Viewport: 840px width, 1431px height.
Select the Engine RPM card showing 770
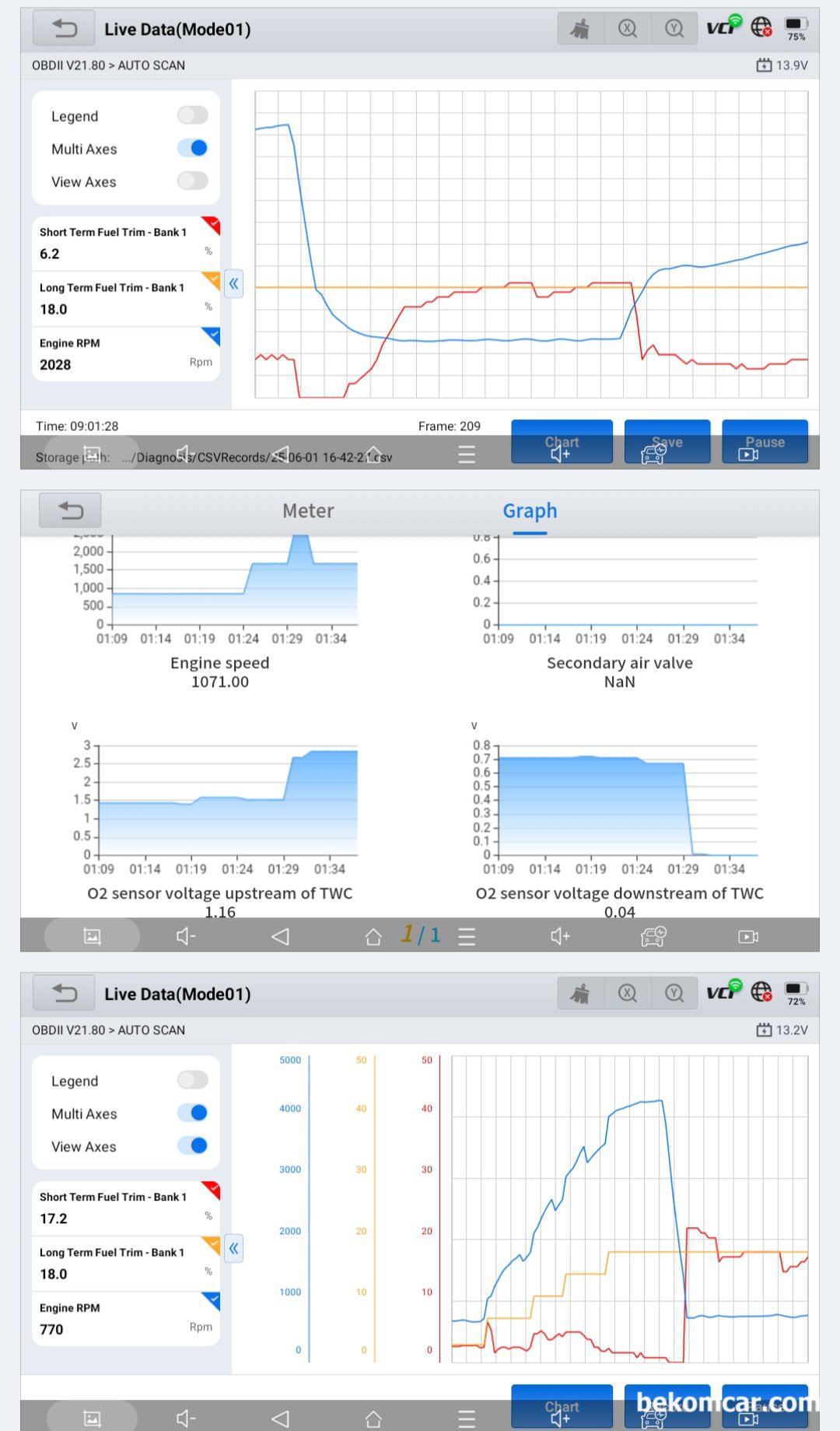click(126, 1319)
